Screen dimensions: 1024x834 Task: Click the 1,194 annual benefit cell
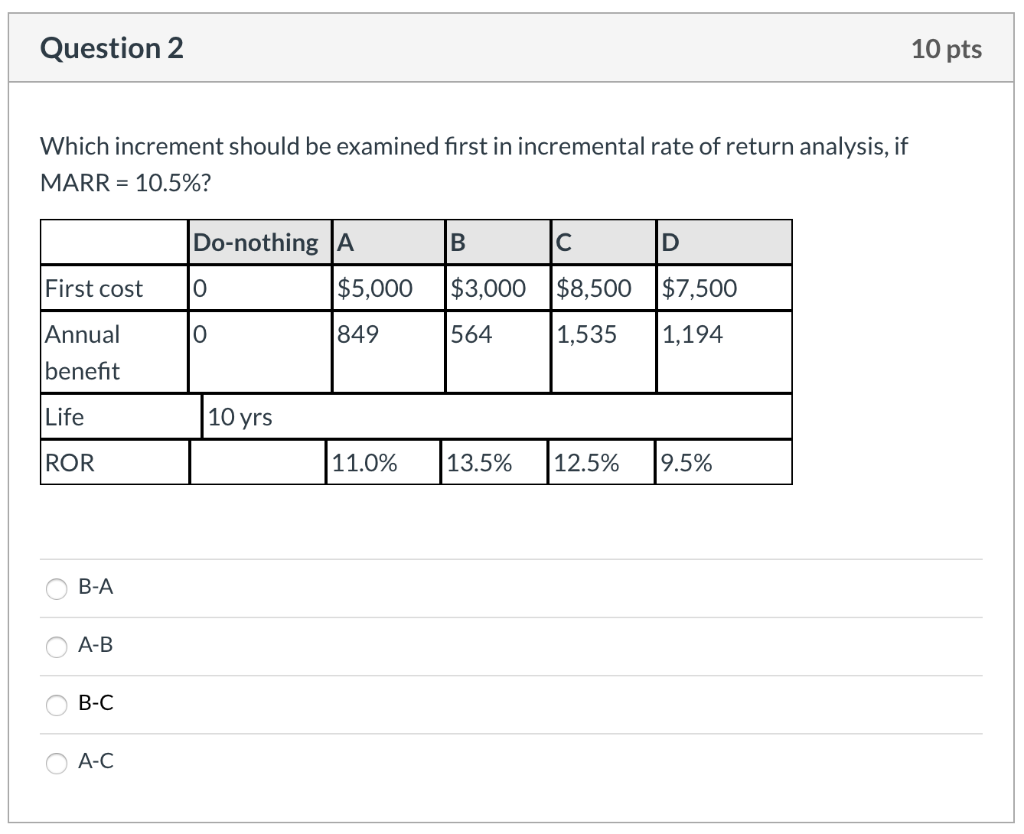pyautogui.click(x=724, y=352)
